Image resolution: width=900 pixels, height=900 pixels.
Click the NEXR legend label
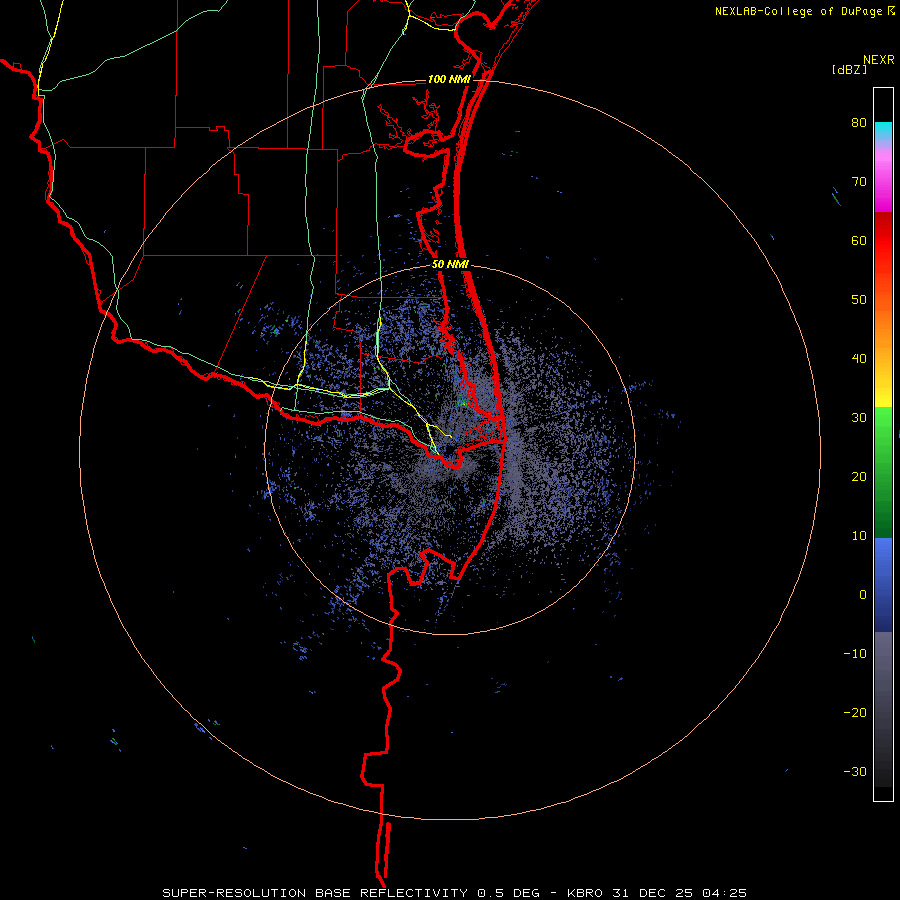tap(879, 60)
